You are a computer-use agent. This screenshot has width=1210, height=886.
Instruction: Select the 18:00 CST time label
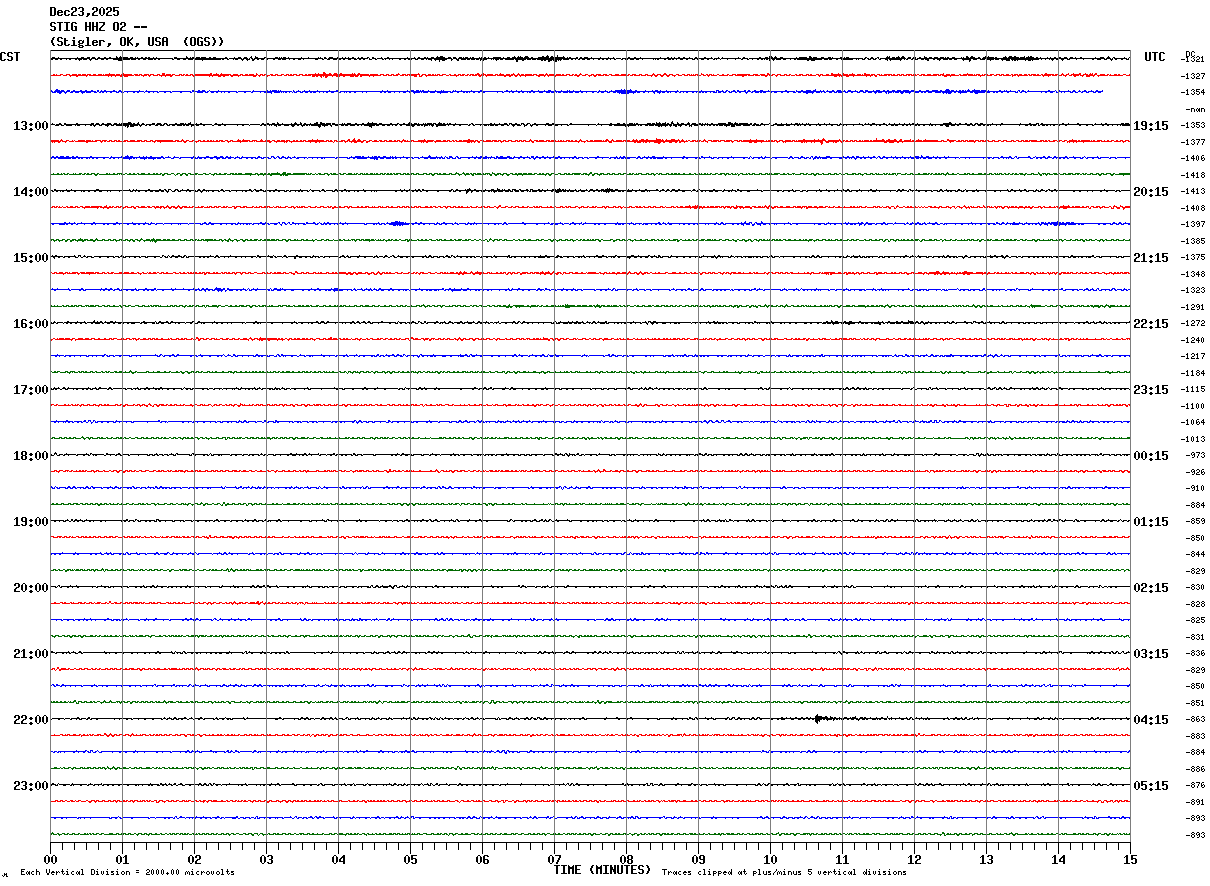pyautogui.click(x=30, y=456)
